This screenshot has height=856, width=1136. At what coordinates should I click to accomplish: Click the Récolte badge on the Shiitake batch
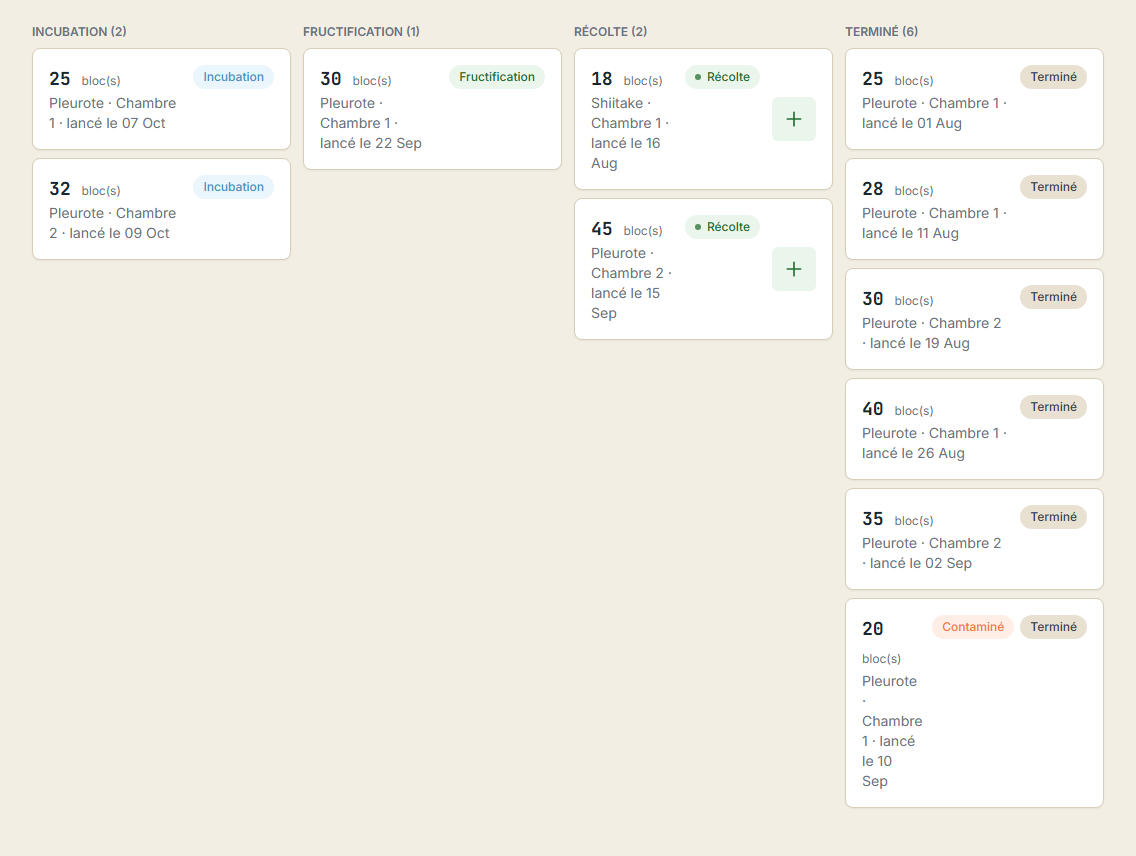pos(722,77)
